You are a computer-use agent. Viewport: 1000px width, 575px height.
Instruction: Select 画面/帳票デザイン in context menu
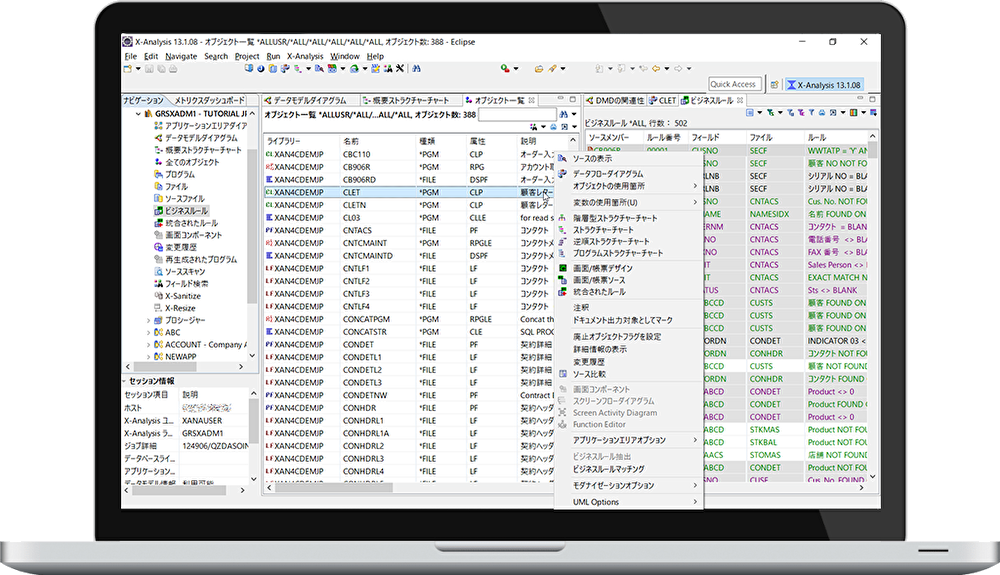pos(603,268)
